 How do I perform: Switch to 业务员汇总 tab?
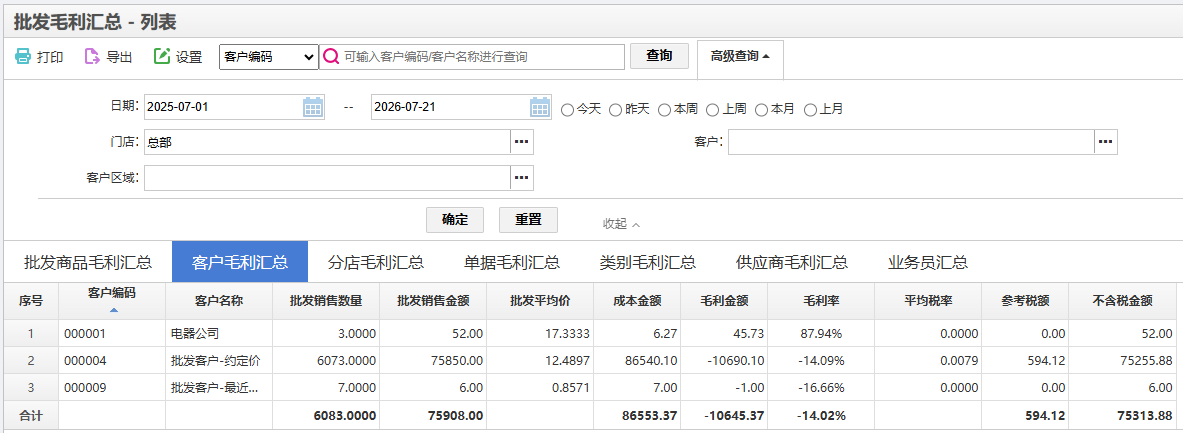[x=928, y=263]
